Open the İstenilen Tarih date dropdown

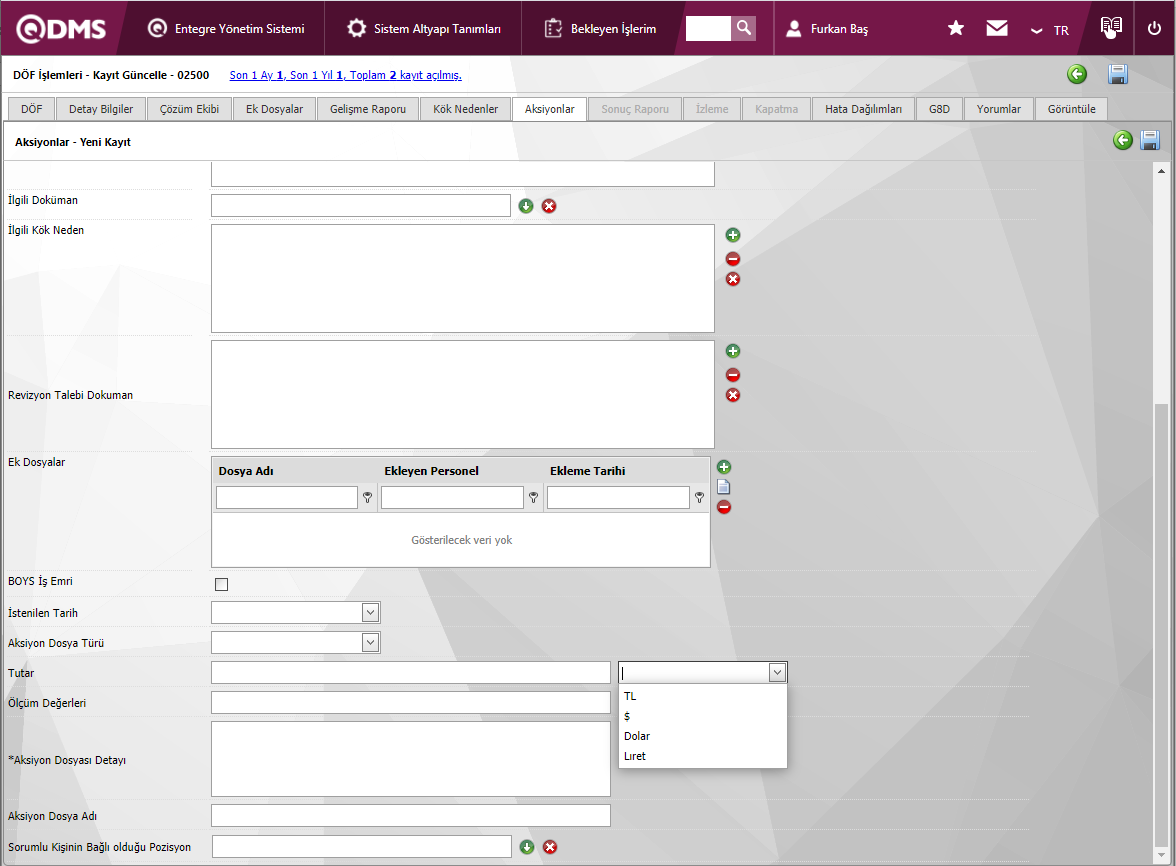click(x=370, y=613)
